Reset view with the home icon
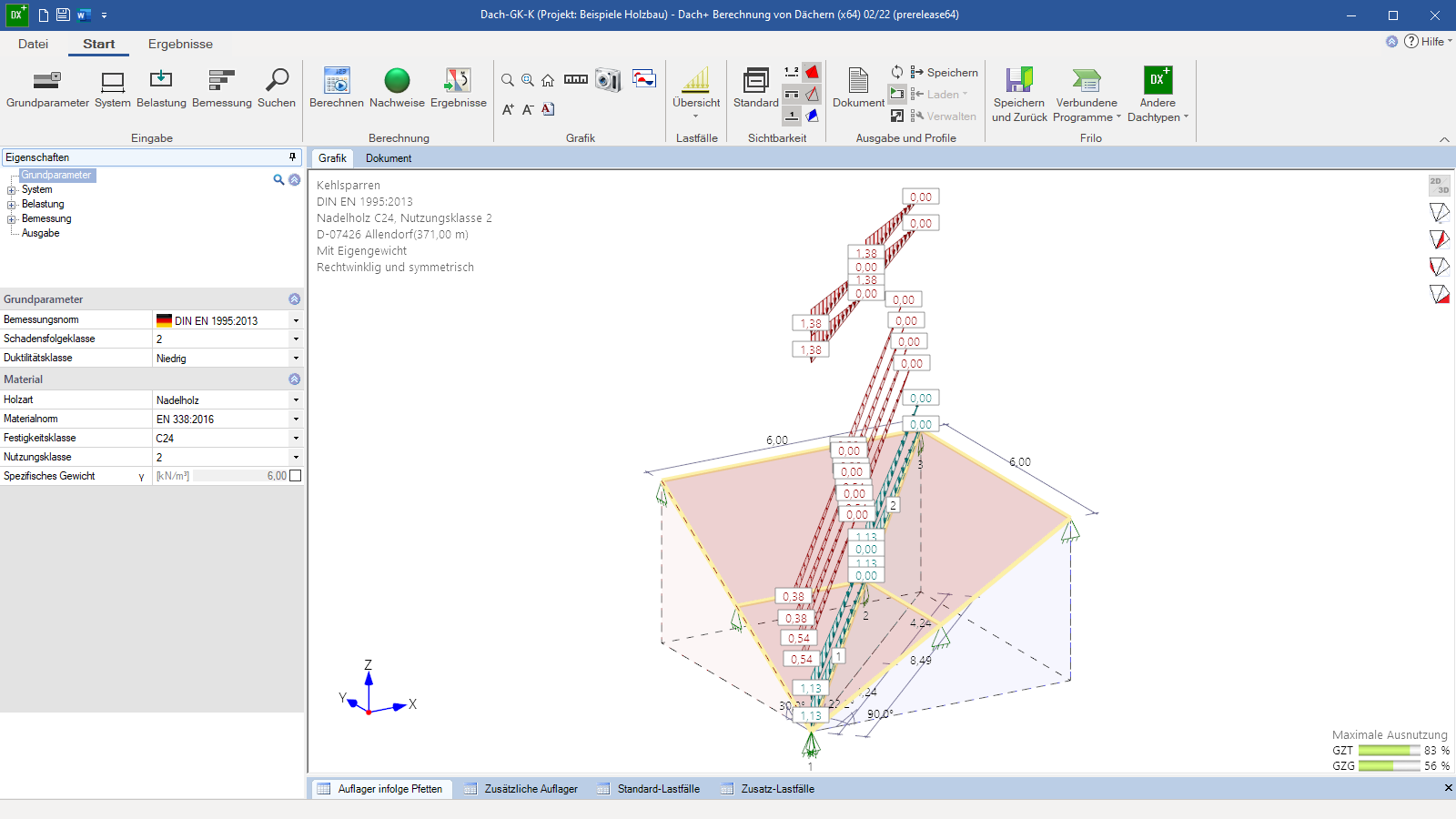 pos(548,80)
